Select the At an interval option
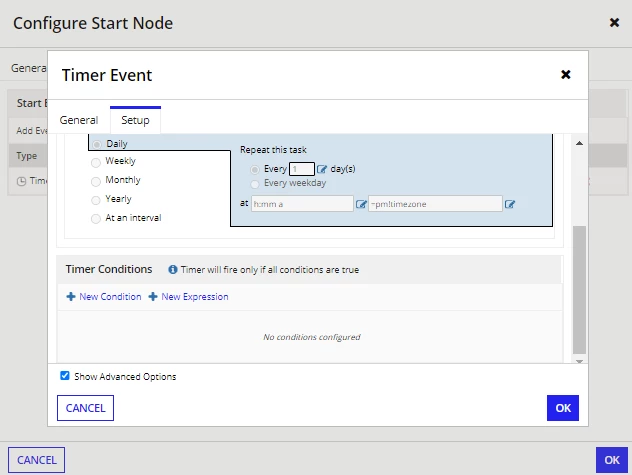The image size is (632, 475). [x=96, y=219]
